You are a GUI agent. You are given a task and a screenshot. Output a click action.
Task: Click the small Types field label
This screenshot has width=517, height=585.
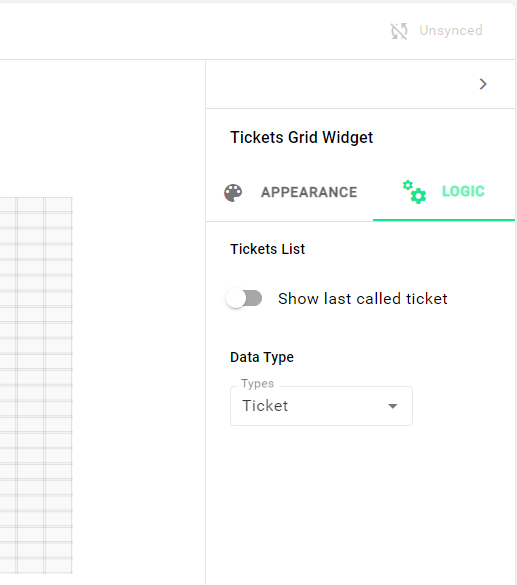click(x=257, y=384)
